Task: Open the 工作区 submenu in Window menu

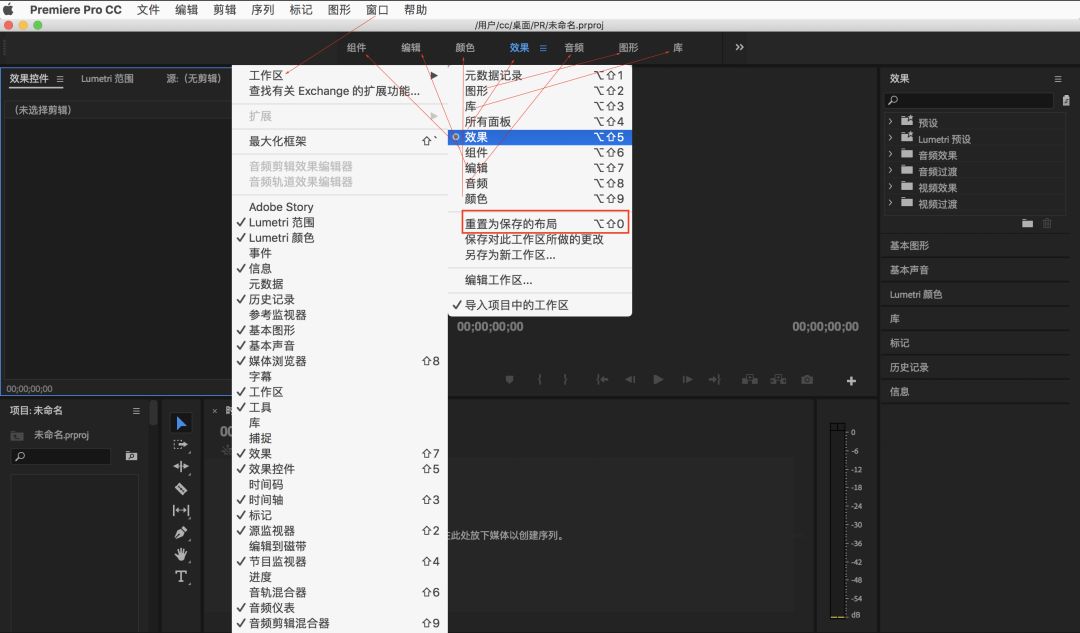Action: [x=341, y=75]
